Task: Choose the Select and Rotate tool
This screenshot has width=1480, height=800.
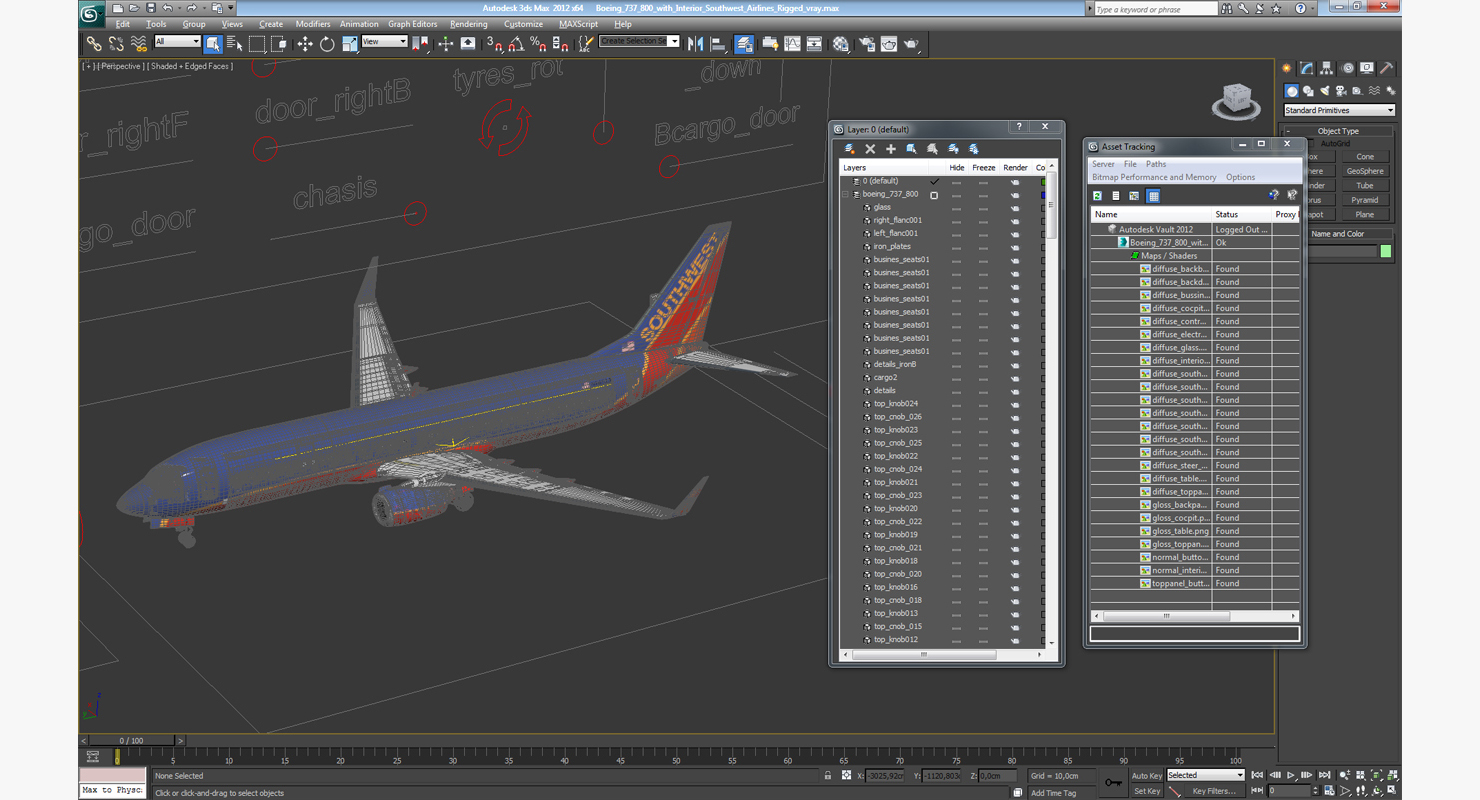Action: (x=327, y=44)
